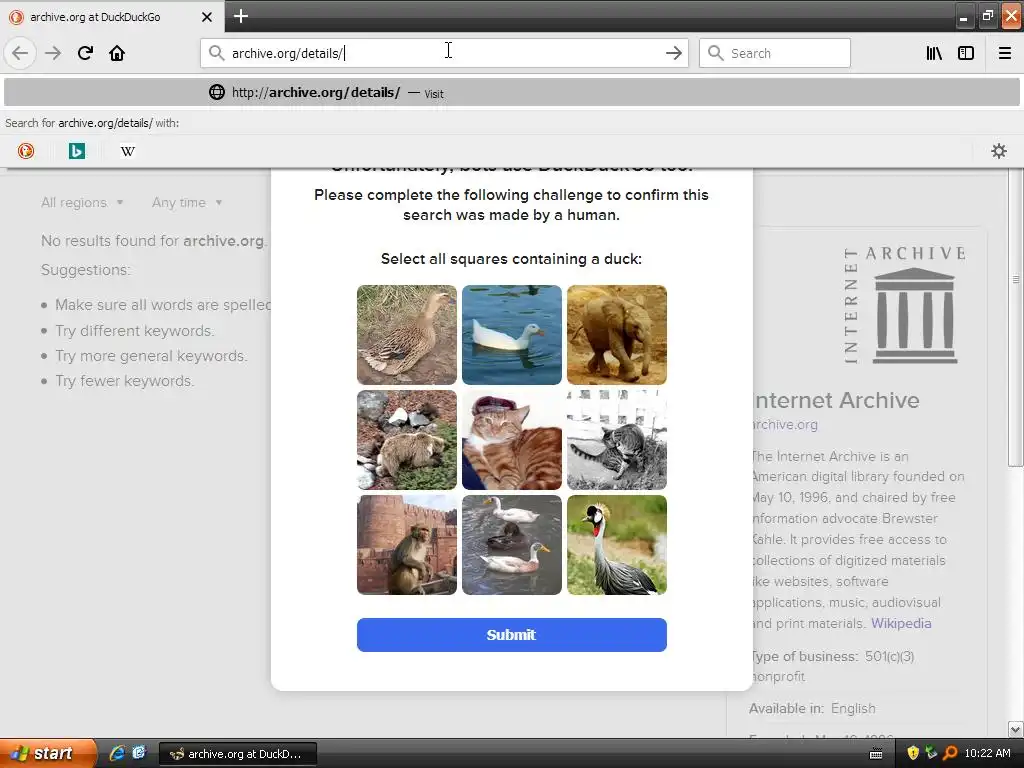The image size is (1024, 768).
Task: Visit the suggested http://archive.org/details/ entry
Action: coord(511,92)
